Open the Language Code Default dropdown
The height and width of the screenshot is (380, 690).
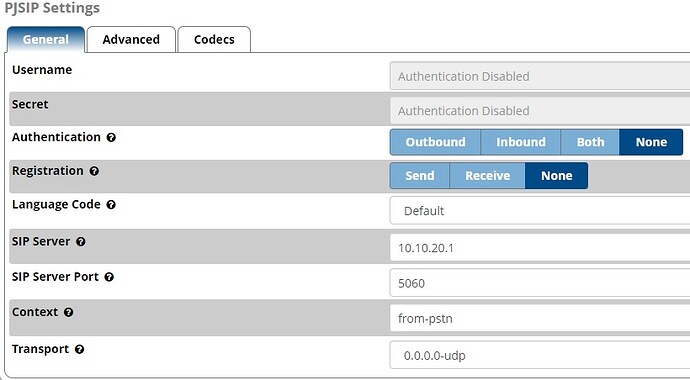(540, 211)
